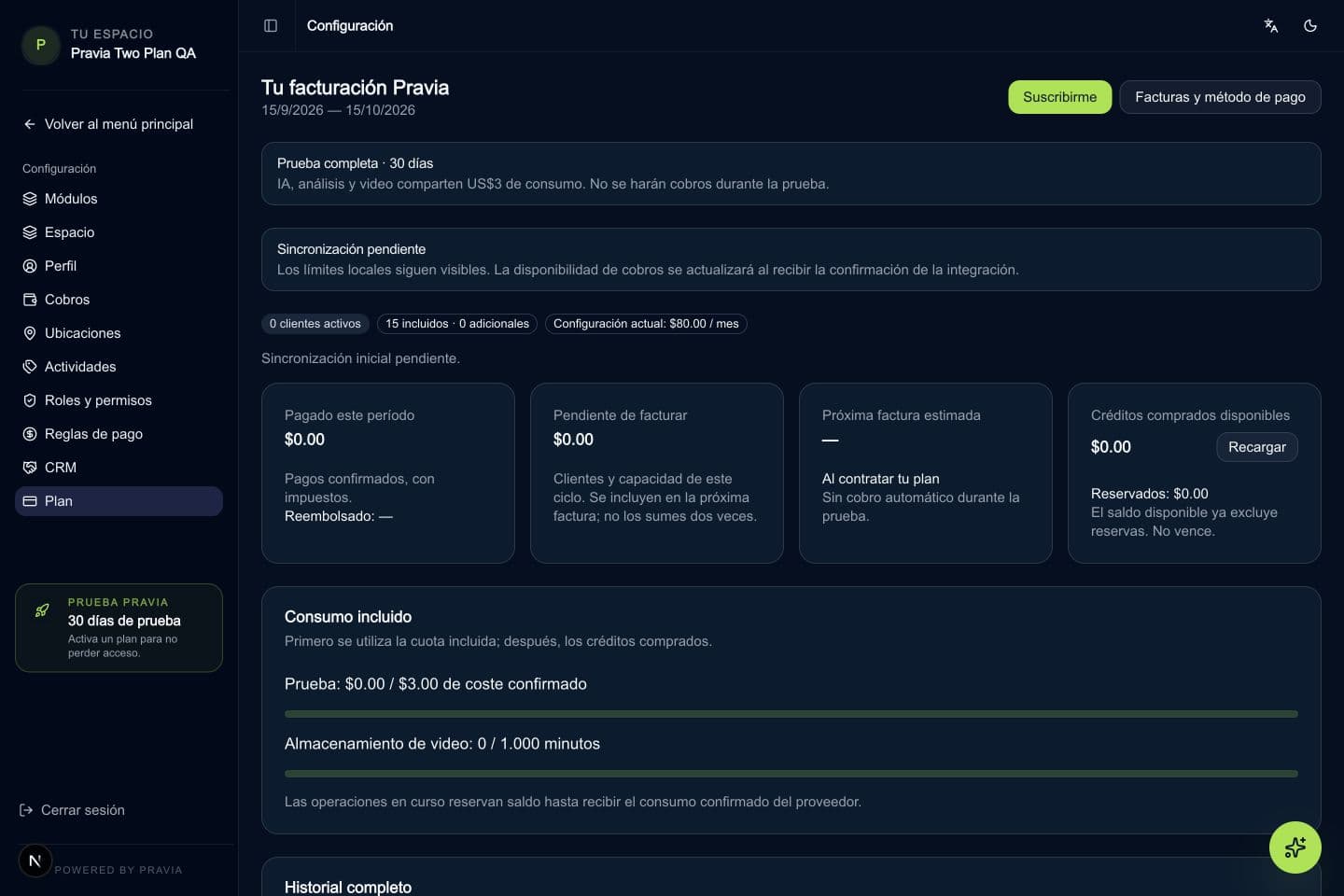Open Roles y permisos settings
1344x896 pixels.
click(119, 400)
